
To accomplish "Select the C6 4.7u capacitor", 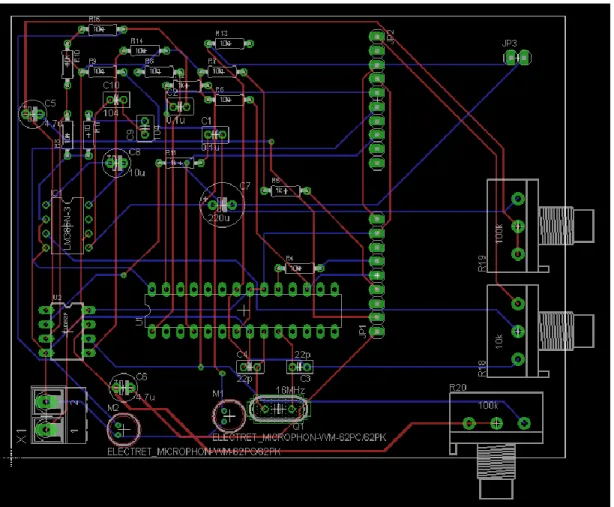I will [x=124, y=388].
